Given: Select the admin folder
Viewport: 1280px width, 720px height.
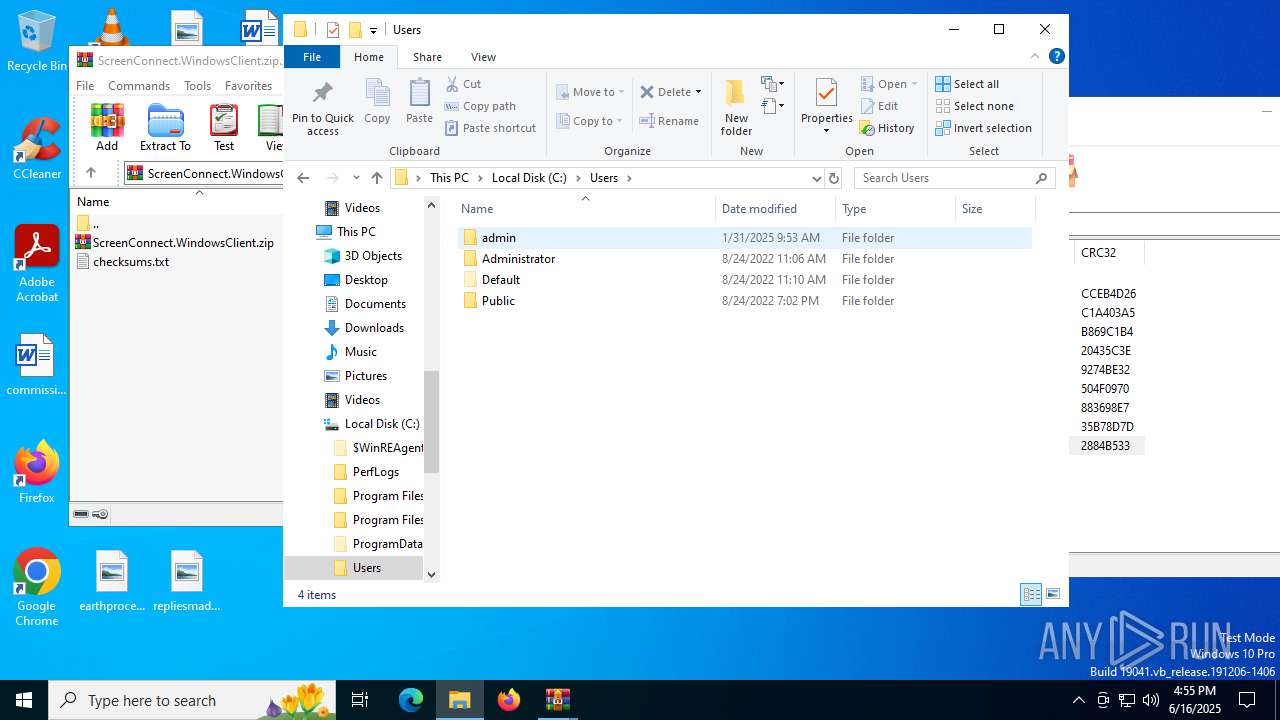Looking at the screenshot, I should coord(745,238).
